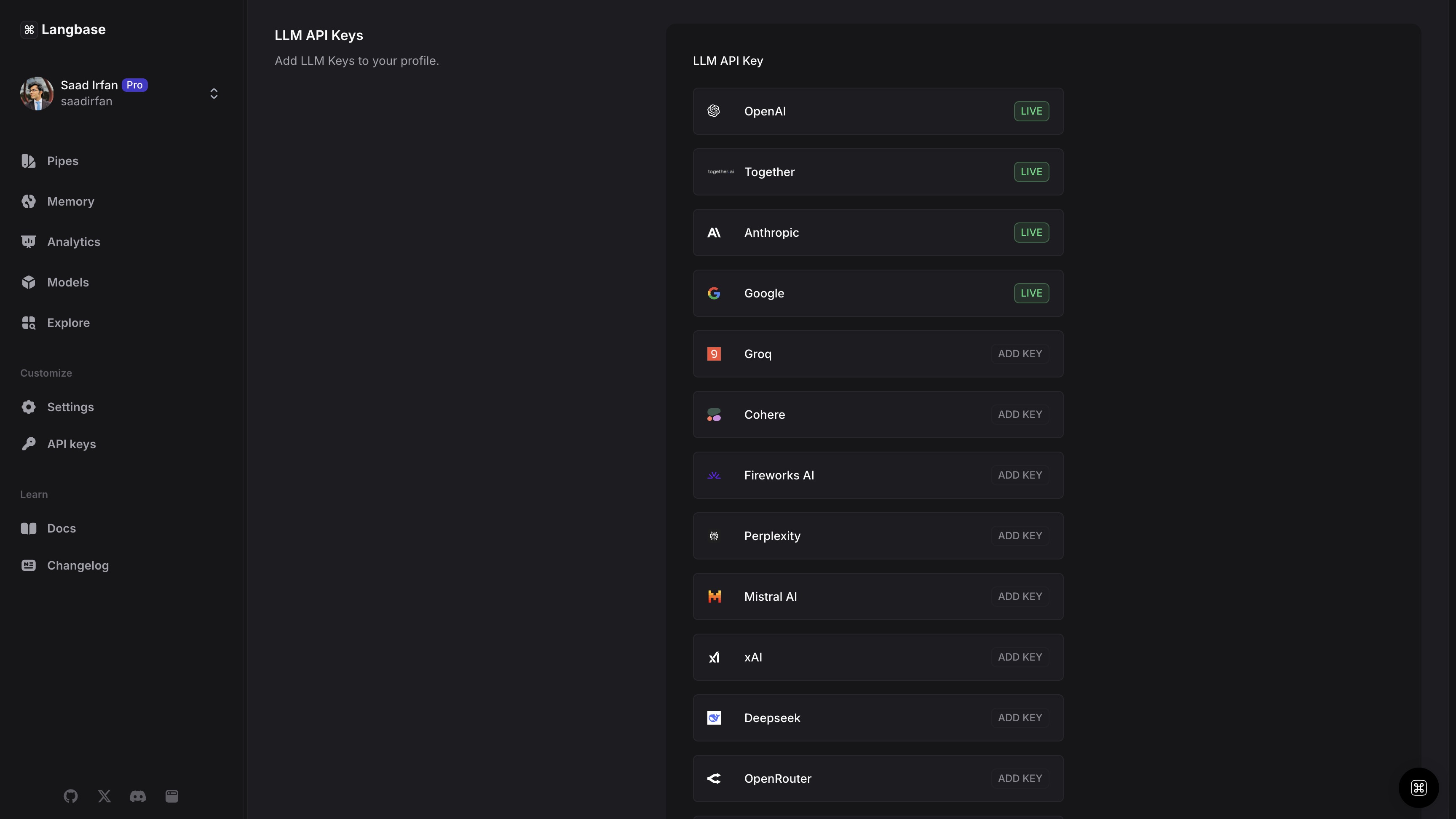1456x819 pixels.
Task: Open the Docs link
Action: coord(61,528)
